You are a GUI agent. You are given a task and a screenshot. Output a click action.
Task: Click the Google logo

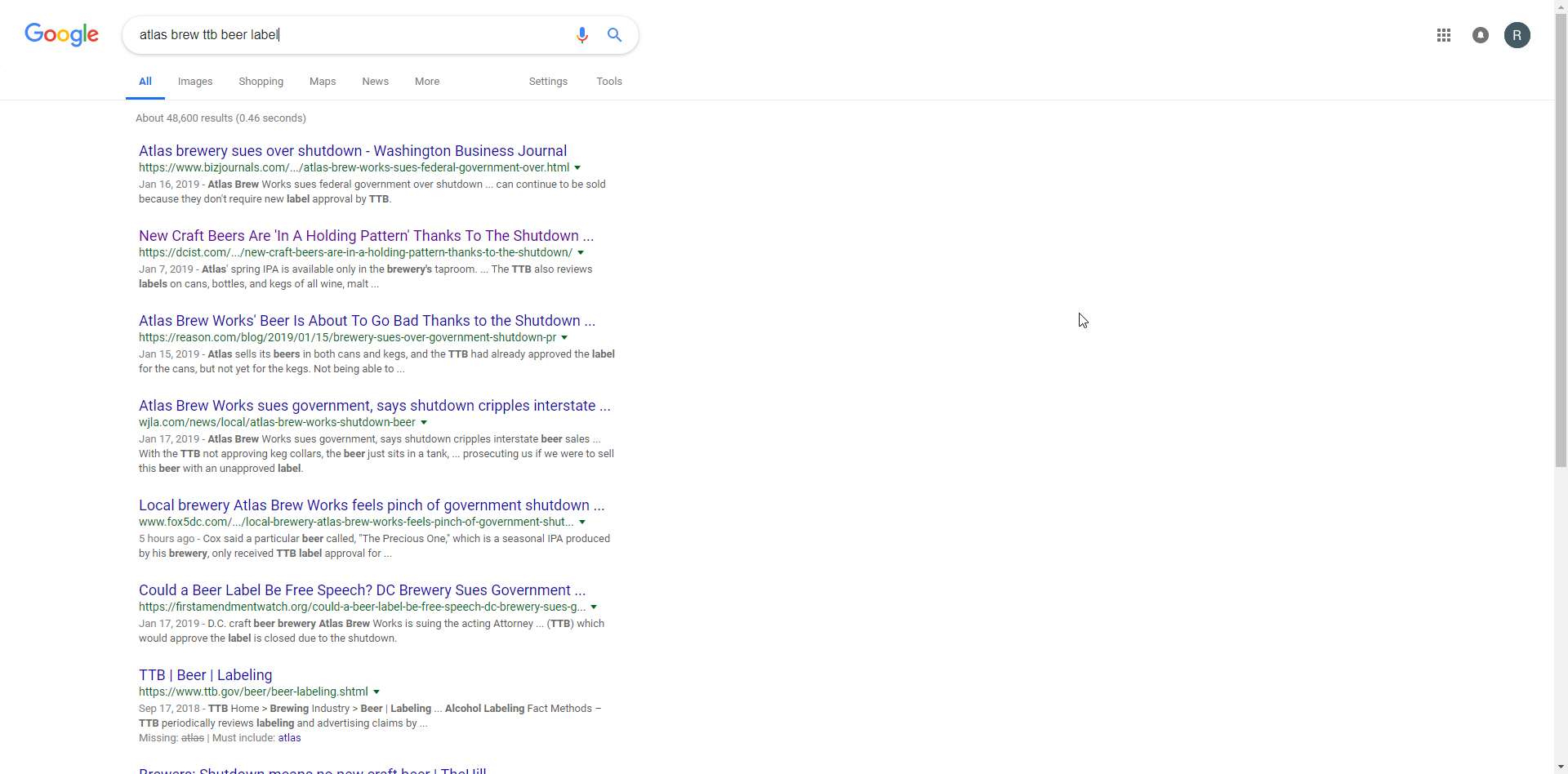click(61, 35)
